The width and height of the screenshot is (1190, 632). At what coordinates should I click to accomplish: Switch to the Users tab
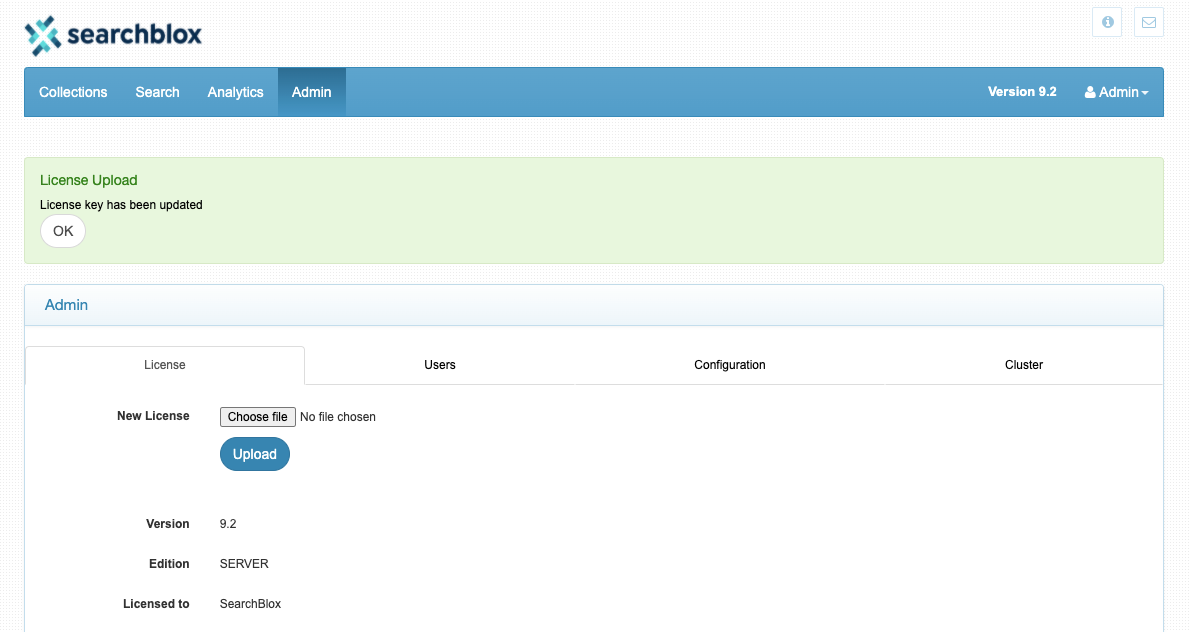click(439, 365)
